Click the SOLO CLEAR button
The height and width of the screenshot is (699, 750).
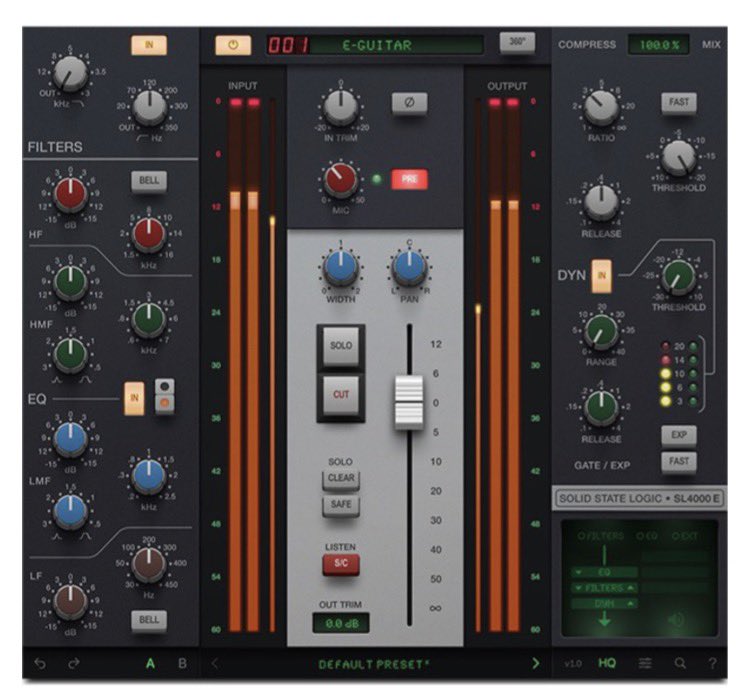341,478
